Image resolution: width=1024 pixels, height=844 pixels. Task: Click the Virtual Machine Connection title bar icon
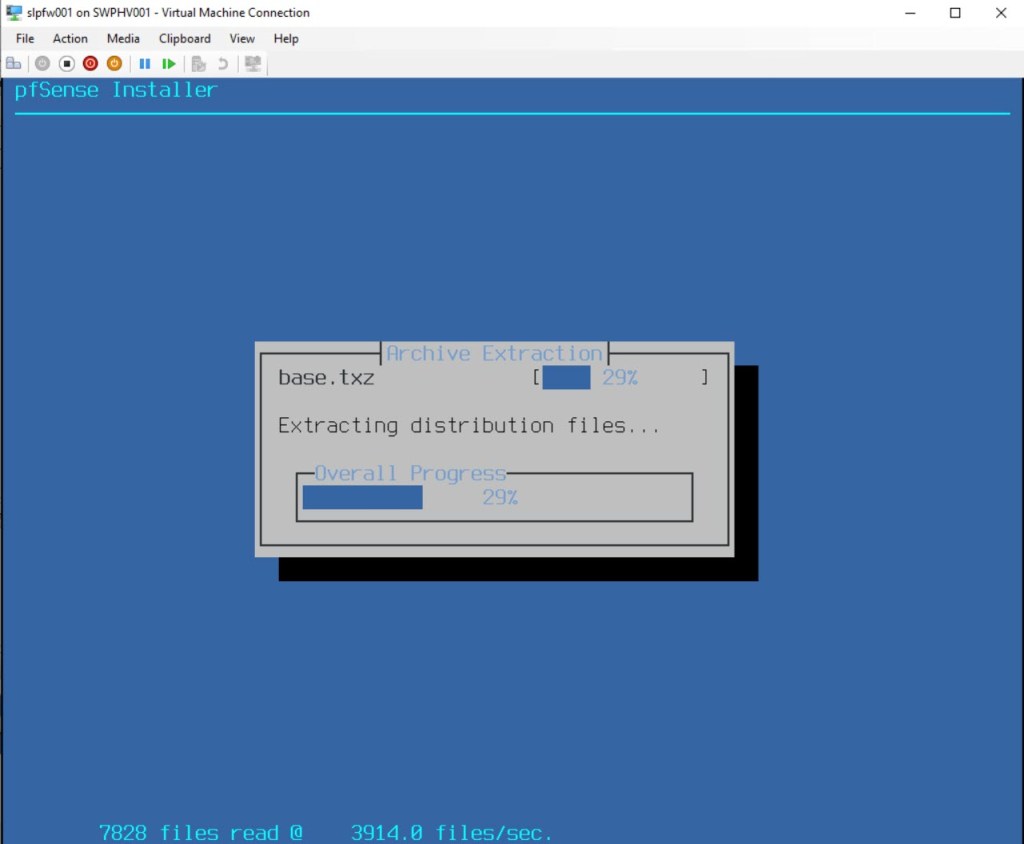pyautogui.click(x=14, y=13)
